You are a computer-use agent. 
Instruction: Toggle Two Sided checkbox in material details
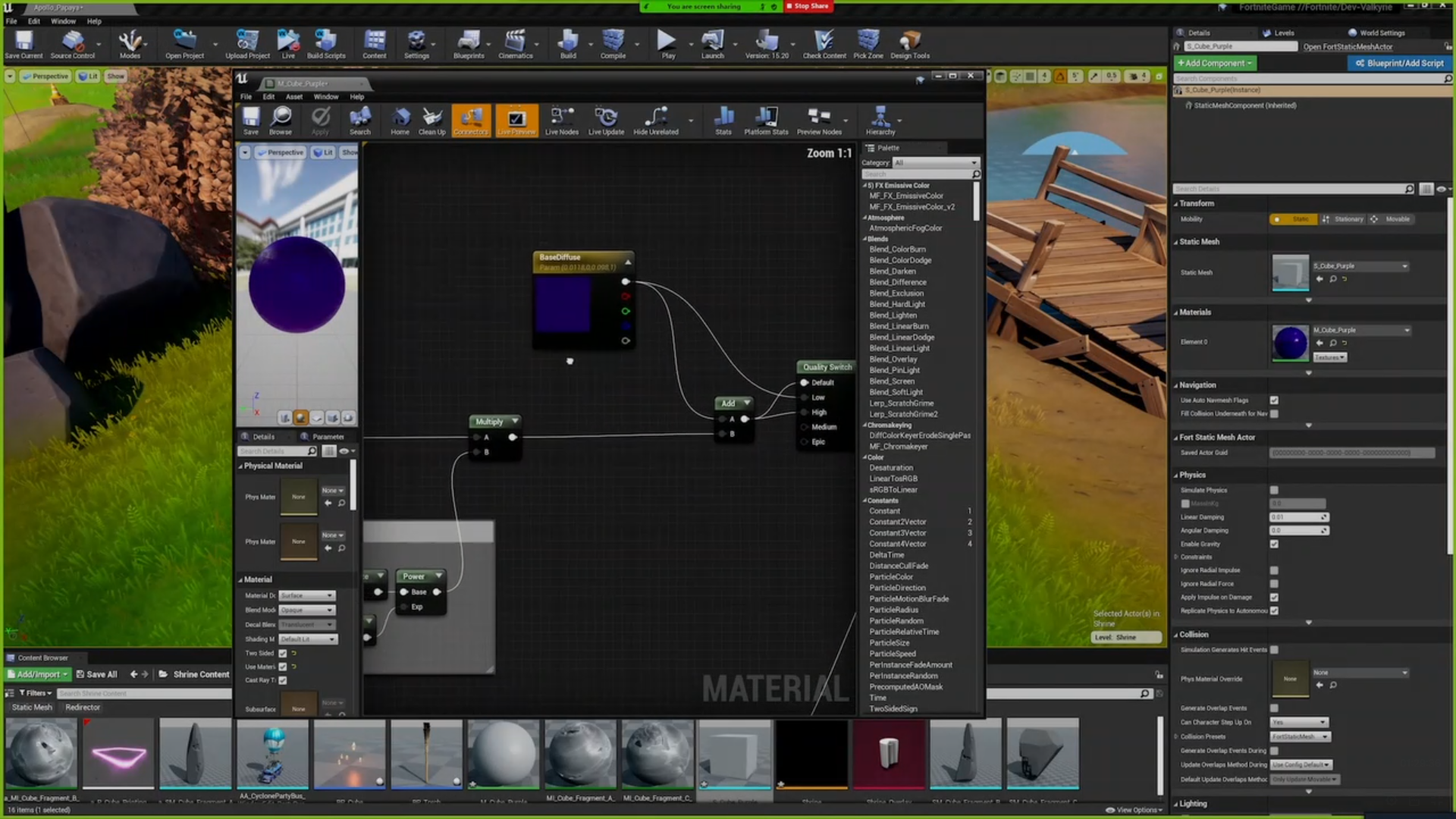point(283,654)
